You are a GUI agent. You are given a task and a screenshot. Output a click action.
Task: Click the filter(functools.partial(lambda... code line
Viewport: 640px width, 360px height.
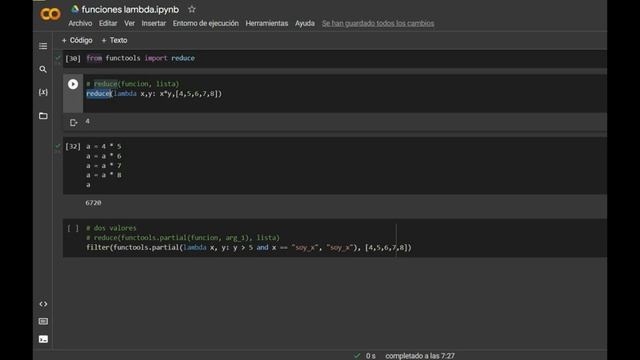(249, 247)
